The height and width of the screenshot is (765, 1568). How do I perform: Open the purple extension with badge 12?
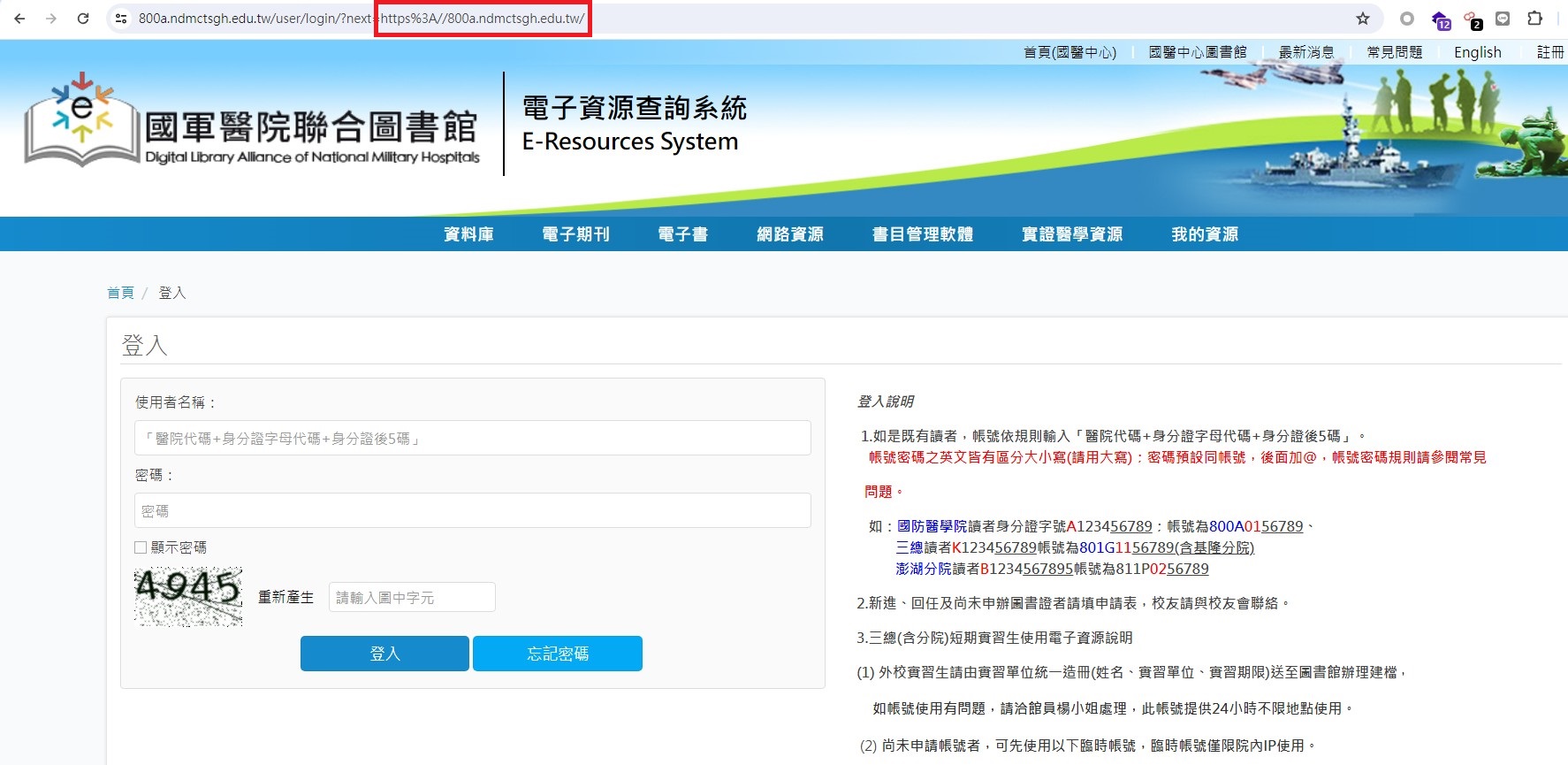point(1441,20)
